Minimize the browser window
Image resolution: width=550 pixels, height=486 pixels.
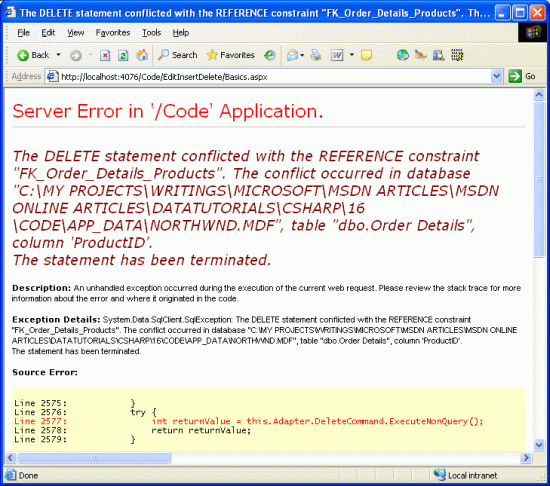pos(502,13)
